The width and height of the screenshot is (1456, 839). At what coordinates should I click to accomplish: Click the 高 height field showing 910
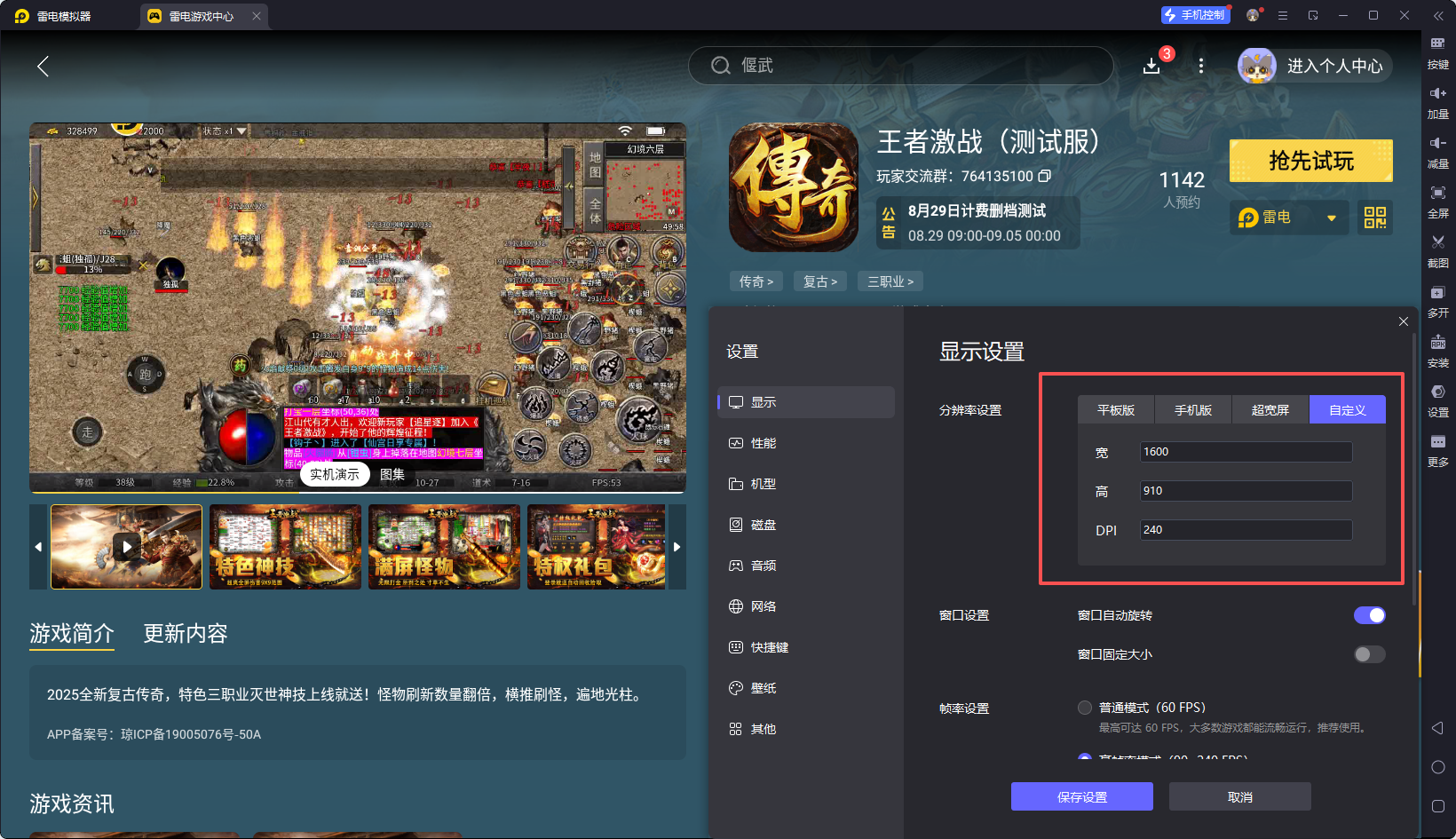1246,491
